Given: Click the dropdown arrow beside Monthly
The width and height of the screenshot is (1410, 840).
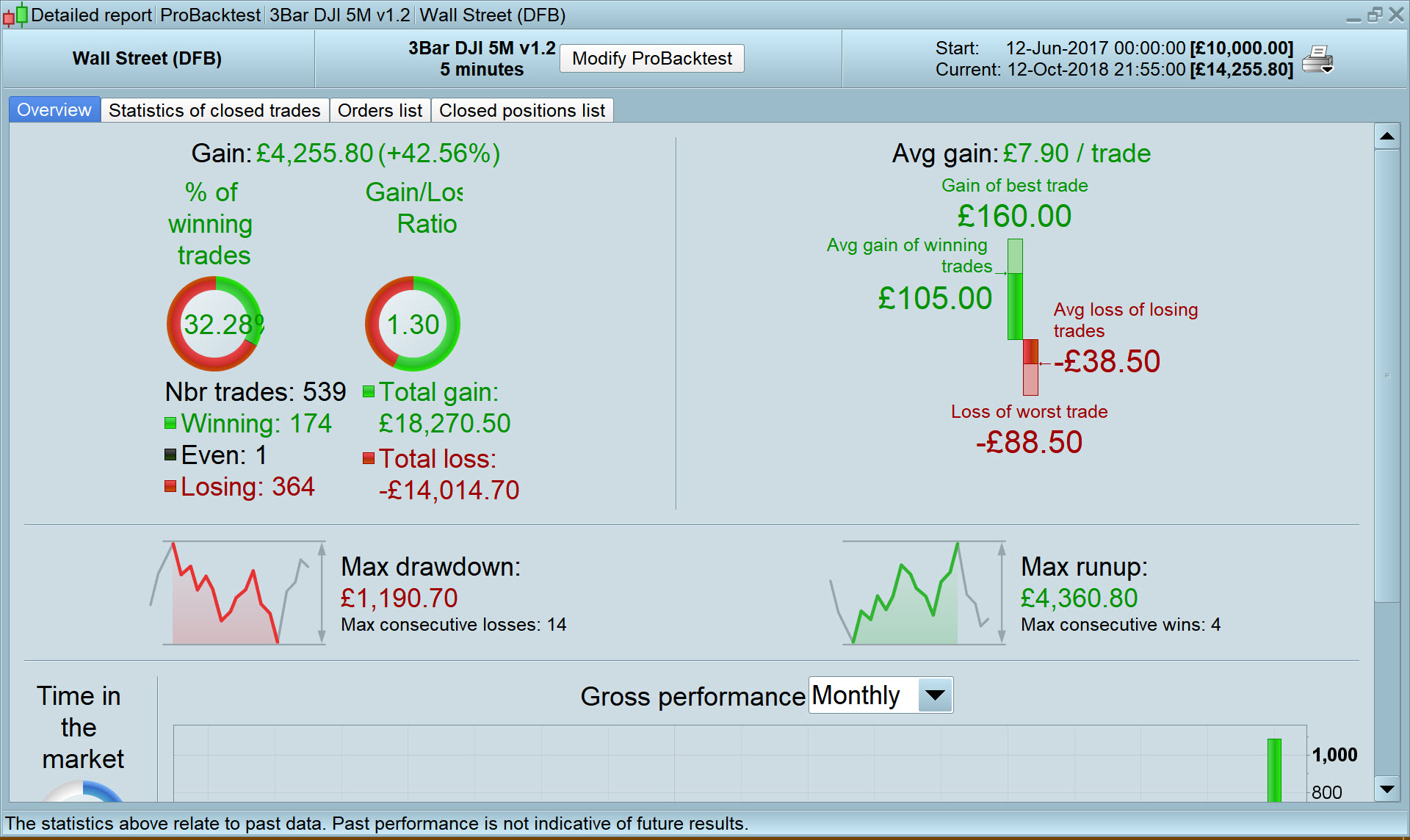Looking at the screenshot, I should tap(935, 695).
